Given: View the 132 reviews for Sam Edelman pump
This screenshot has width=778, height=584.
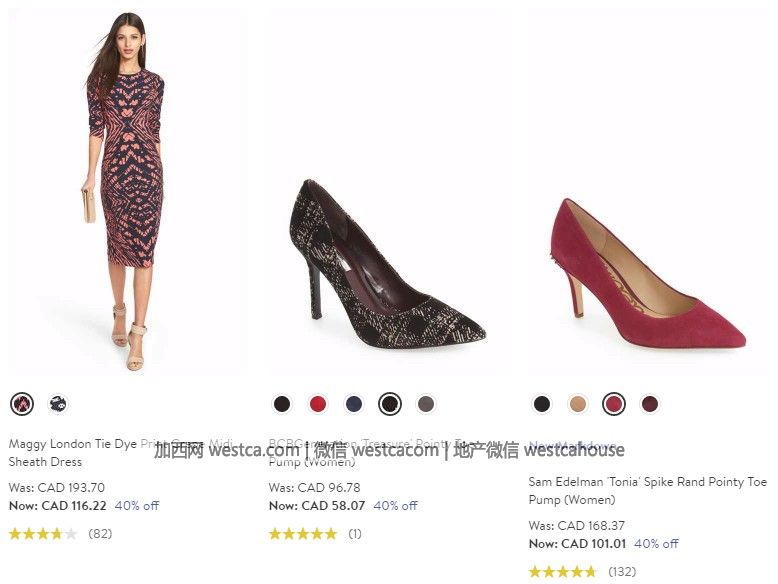Looking at the screenshot, I should point(622,572).
